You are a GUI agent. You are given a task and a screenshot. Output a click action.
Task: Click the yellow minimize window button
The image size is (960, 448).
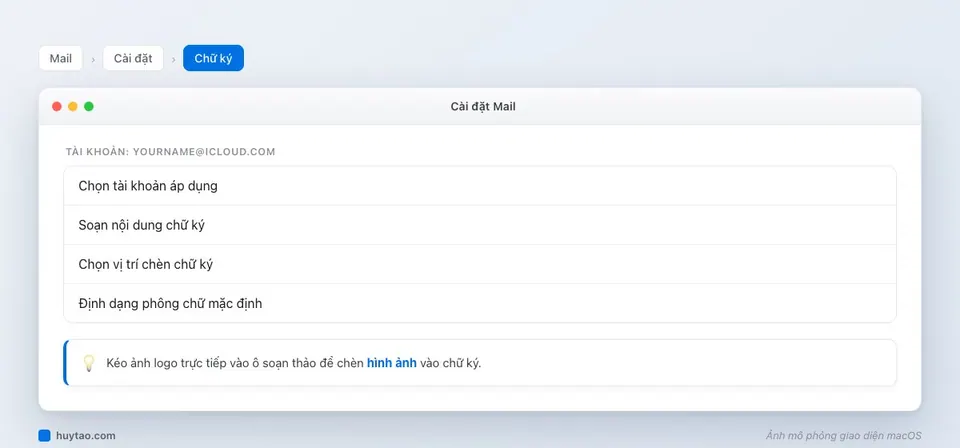(73, 106)
